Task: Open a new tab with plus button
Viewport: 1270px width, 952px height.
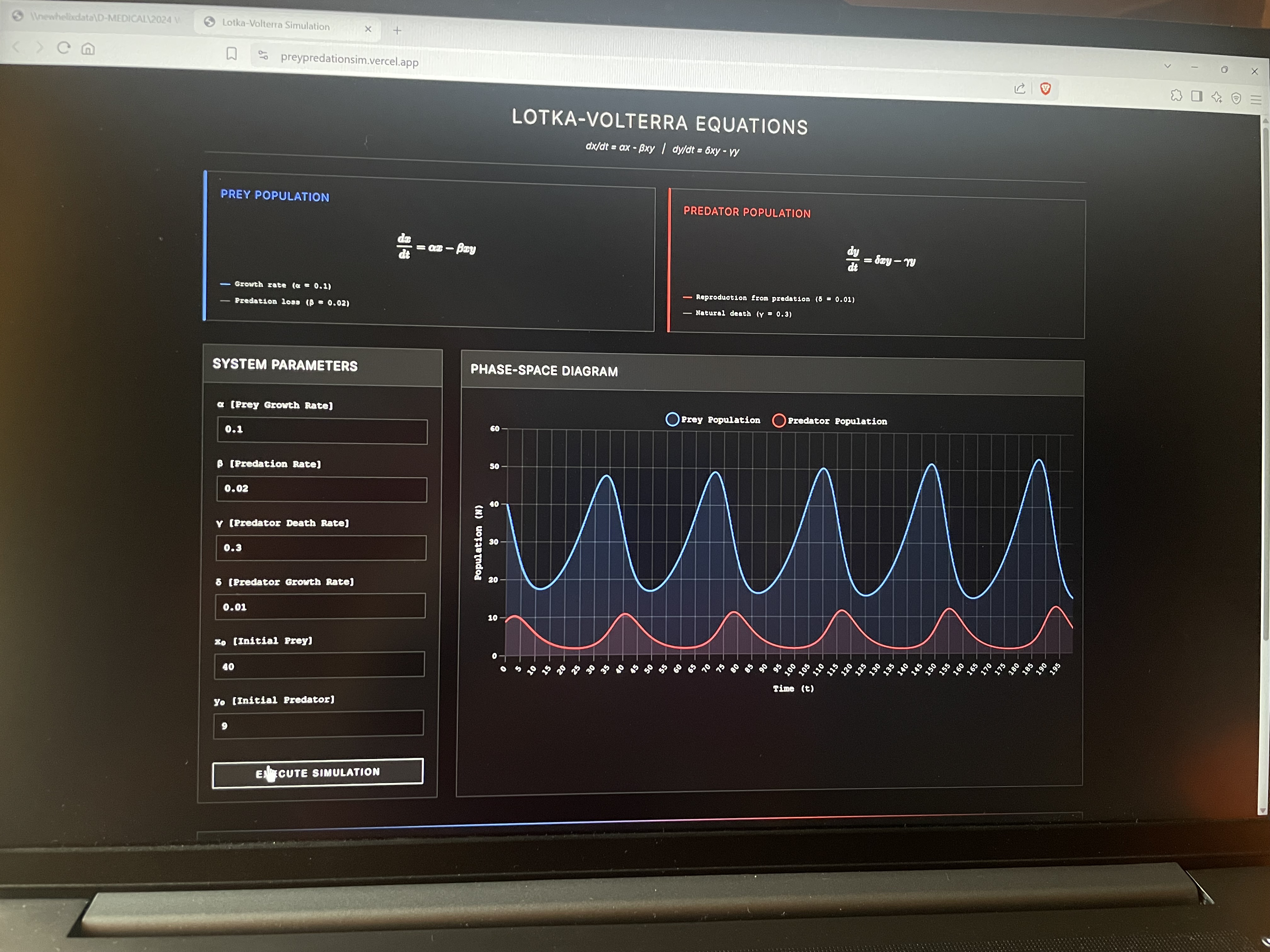Action: click(x=397, y=31)
